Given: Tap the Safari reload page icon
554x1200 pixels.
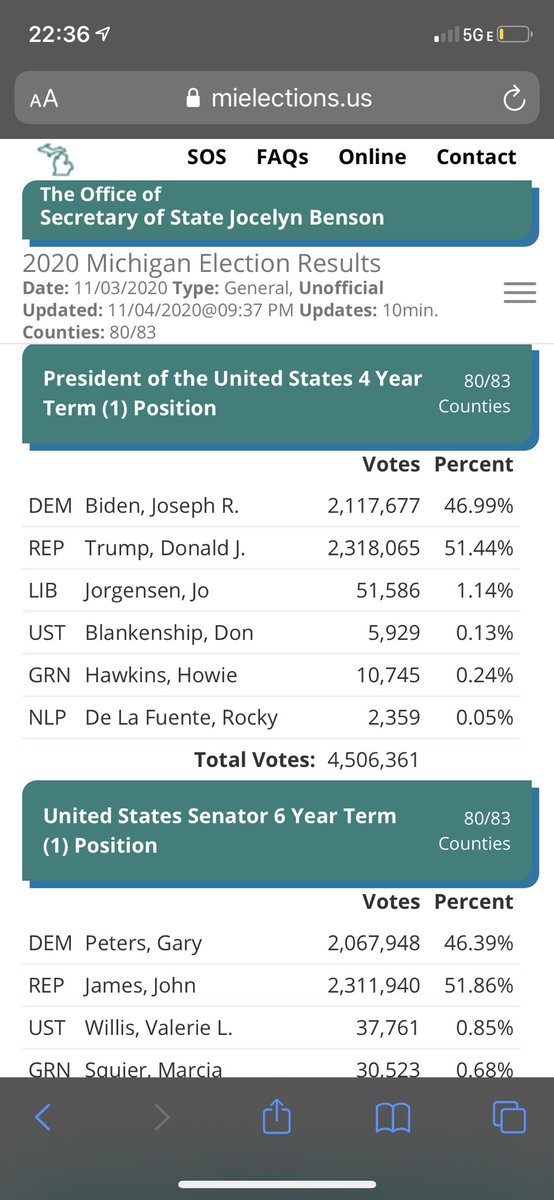Looking at the screenshot, I should [x=513, y=98].
